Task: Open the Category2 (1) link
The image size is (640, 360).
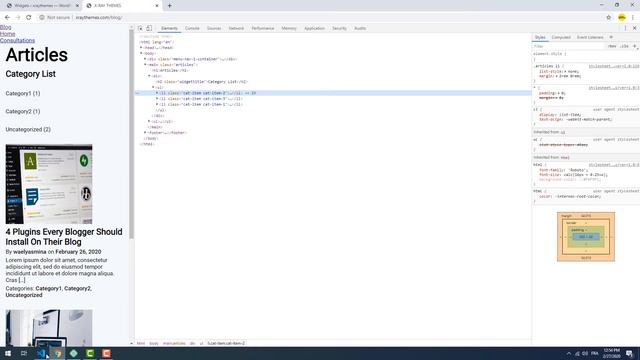Action: [x=23, y=111]
